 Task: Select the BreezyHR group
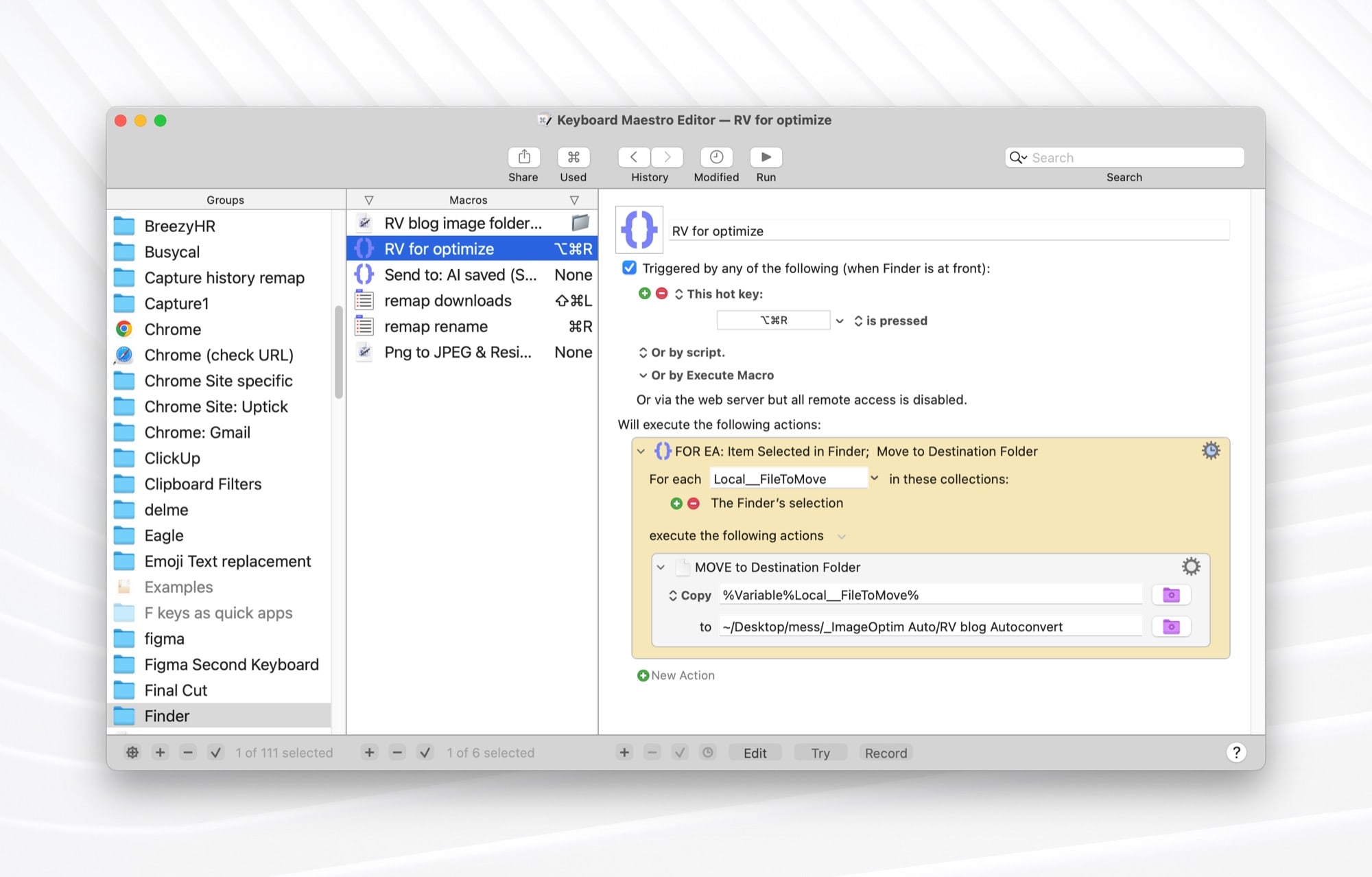tap(220, 226)
